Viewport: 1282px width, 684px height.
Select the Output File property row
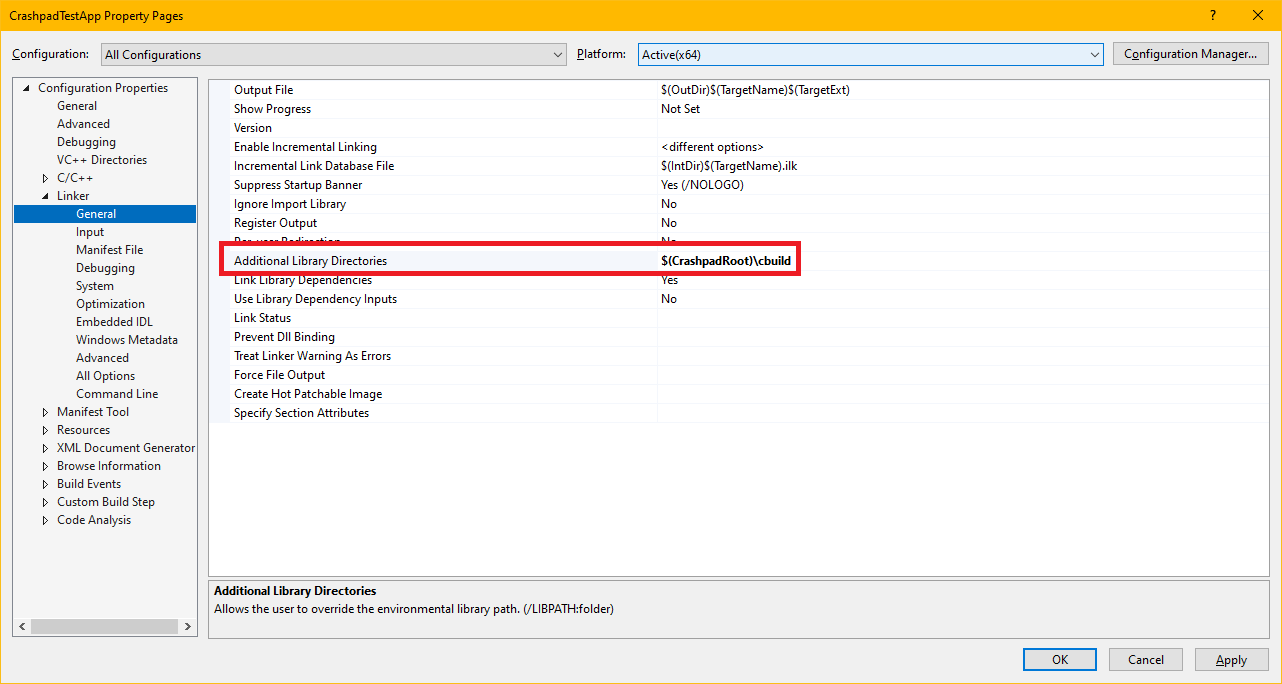point(264,90)
